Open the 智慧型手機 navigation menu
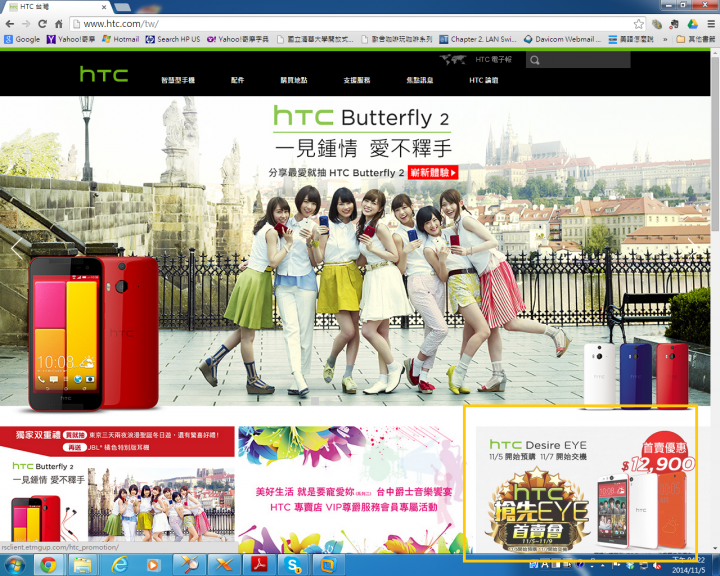Screen dimensions: 720x576 (x=178, y=80)
